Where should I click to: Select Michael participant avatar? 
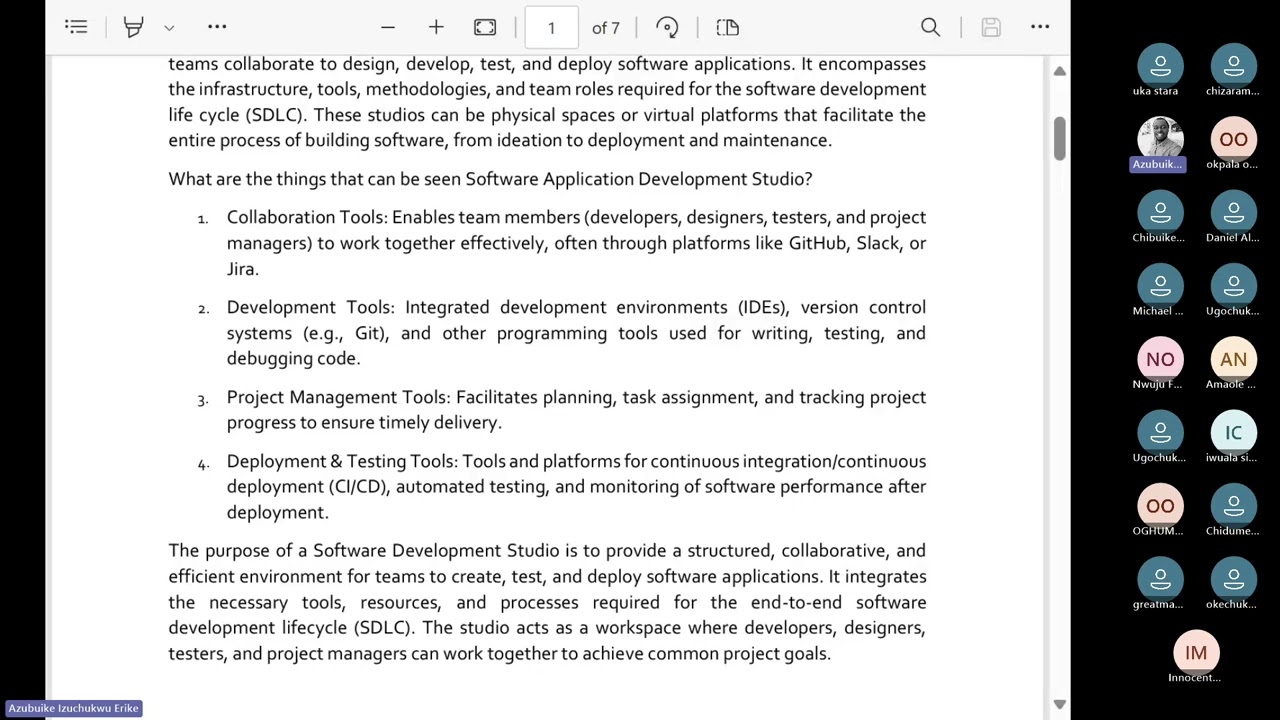[x=1160, y=285]
